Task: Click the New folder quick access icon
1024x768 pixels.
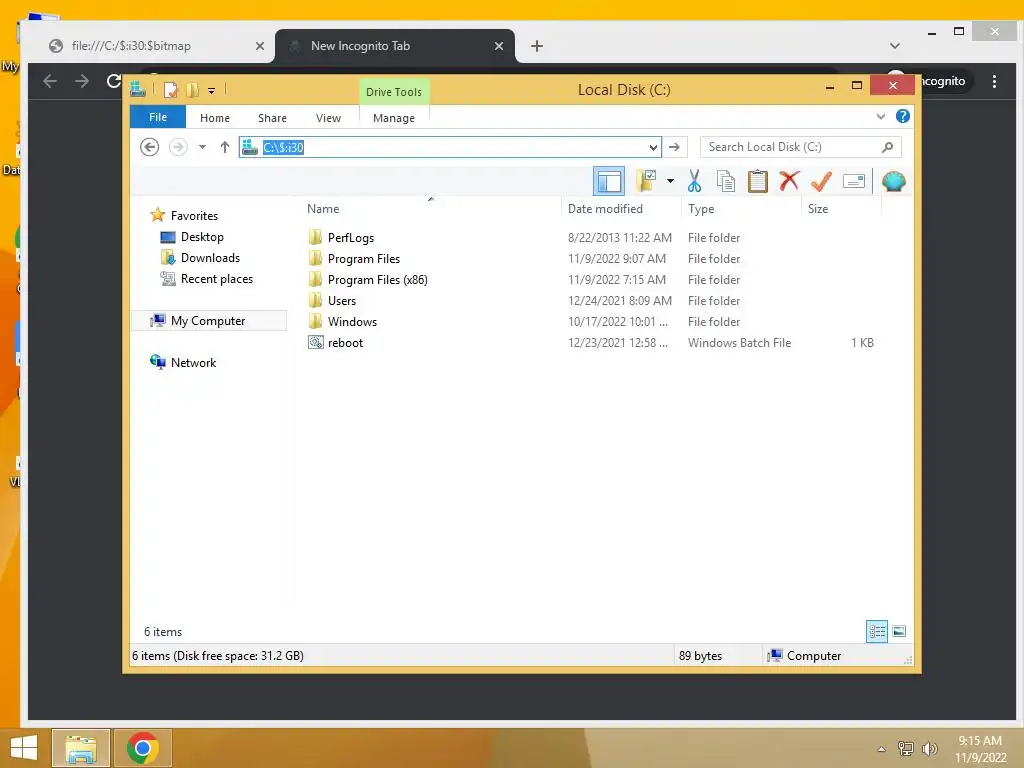Action: coord(193,89)
